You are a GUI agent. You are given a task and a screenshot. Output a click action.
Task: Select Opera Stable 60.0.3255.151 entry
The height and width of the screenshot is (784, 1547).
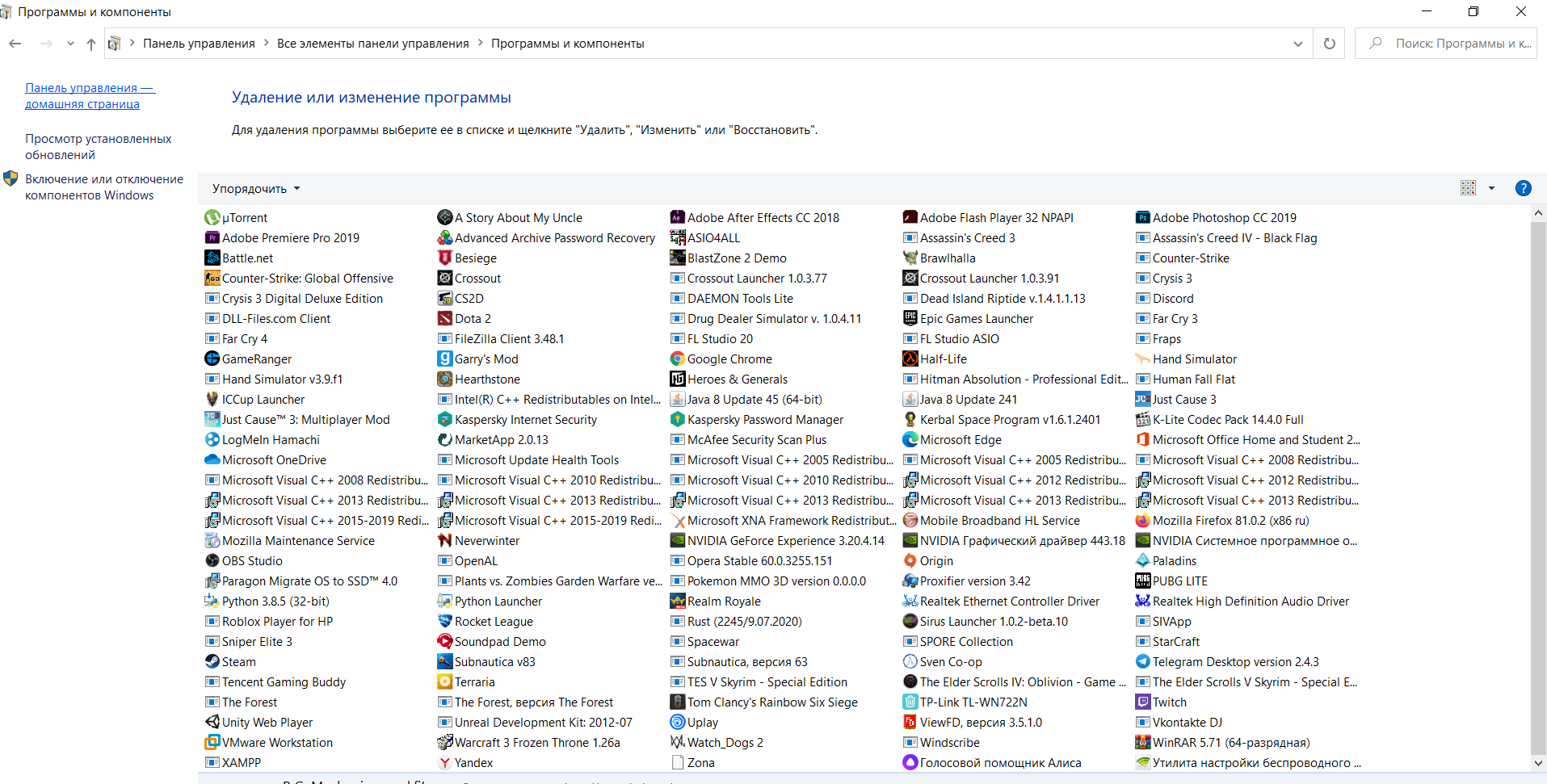[751, 561]
